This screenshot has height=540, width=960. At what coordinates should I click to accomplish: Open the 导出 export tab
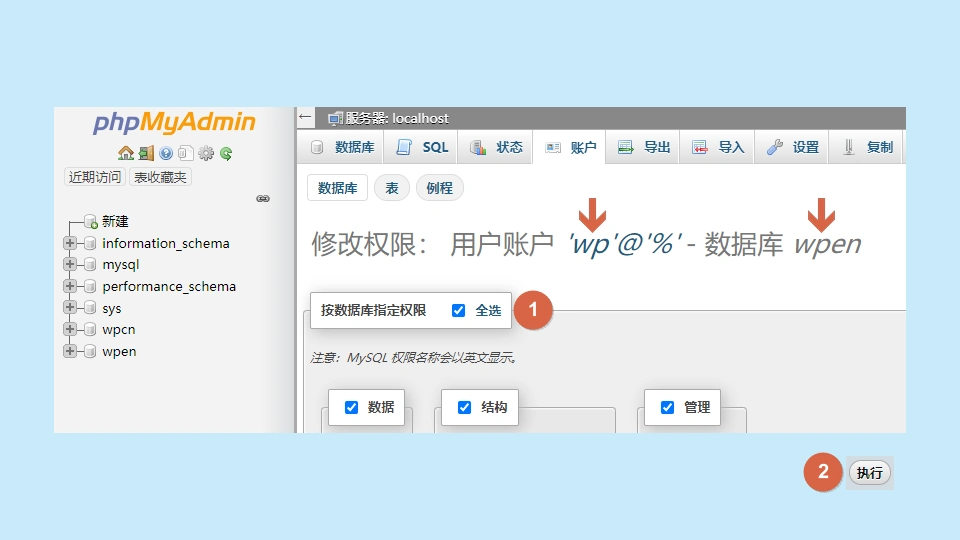[644, 147]
